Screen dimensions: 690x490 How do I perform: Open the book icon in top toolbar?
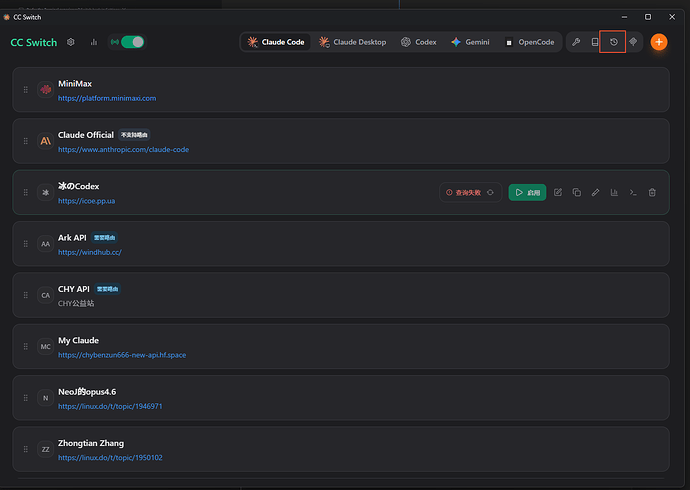pyautogui.click(x=595, y=42)
